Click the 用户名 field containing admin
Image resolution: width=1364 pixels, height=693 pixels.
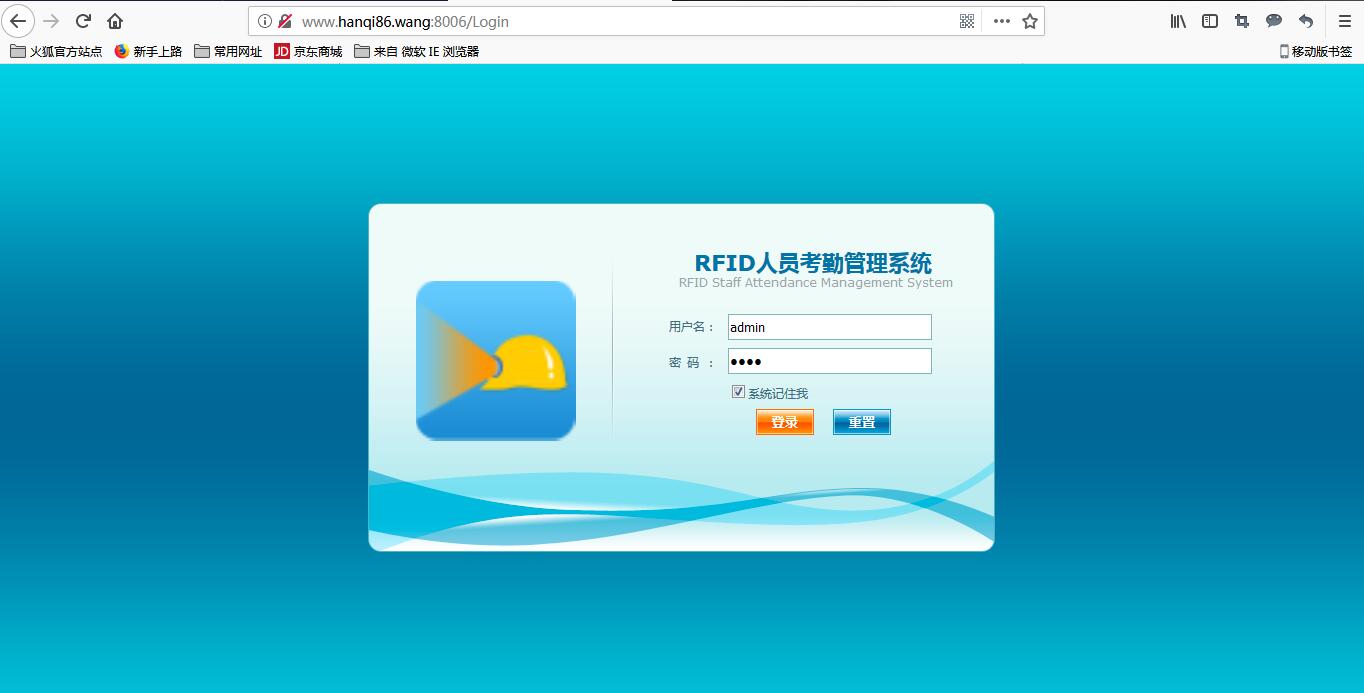[x=829, y=327]
